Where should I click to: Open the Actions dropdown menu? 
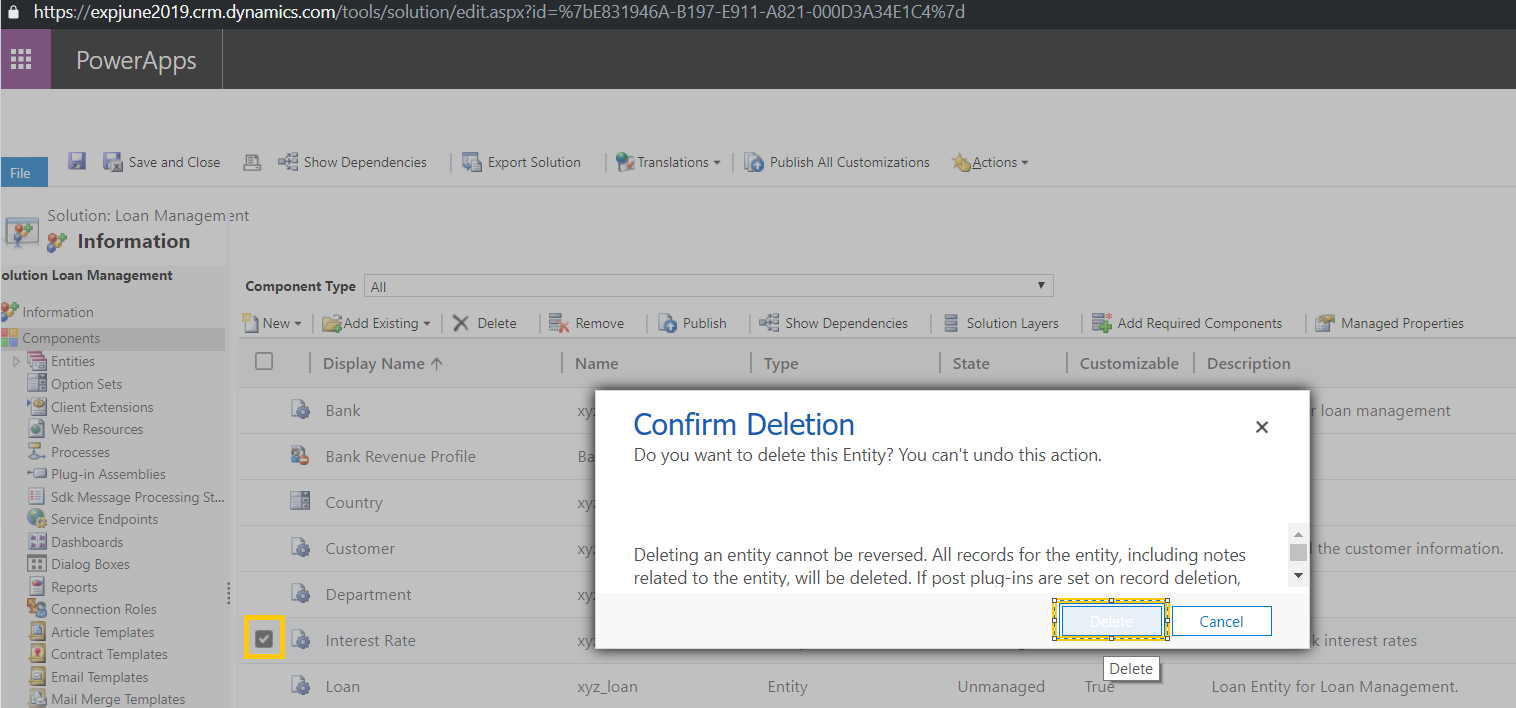[989, 162]
